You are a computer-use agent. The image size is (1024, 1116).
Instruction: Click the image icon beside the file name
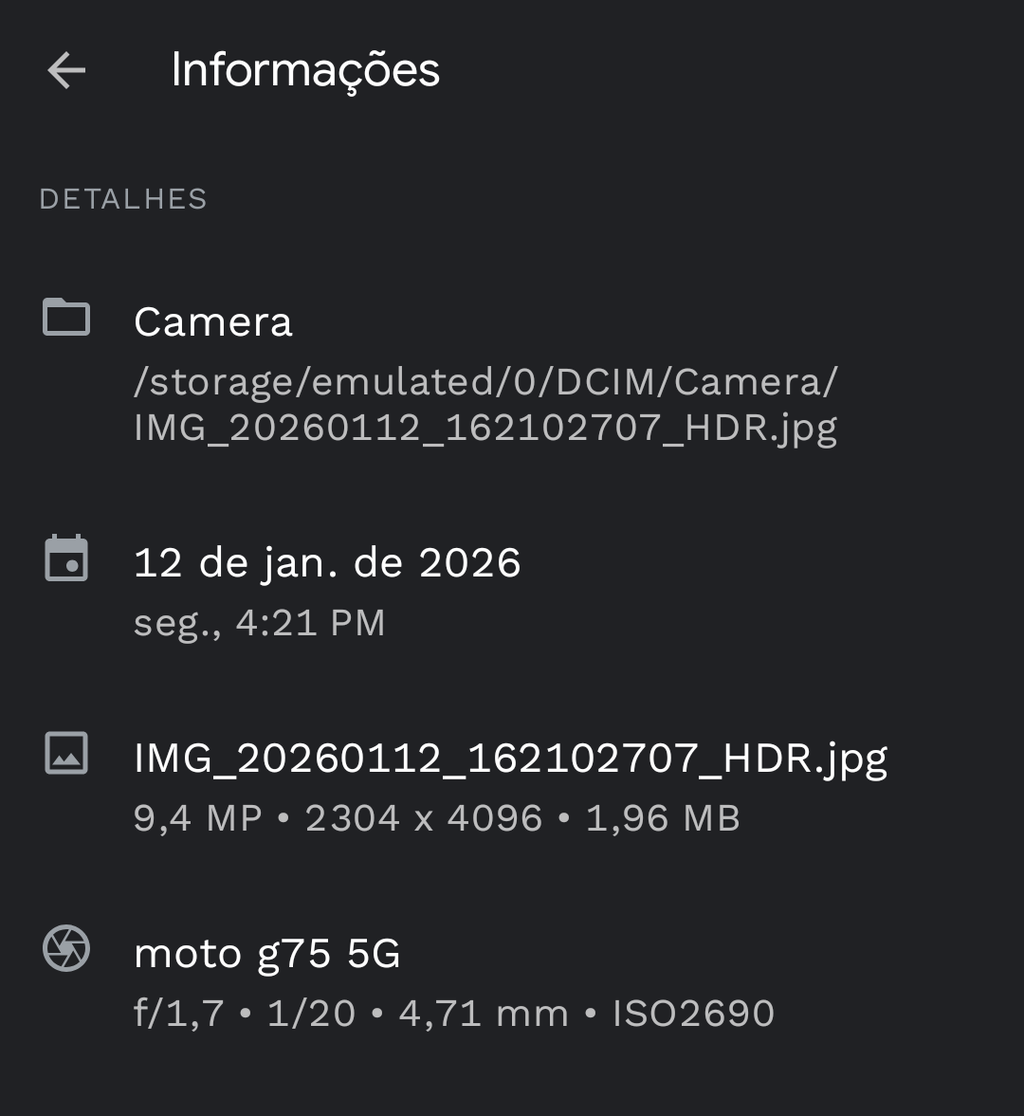coord(66,753)
